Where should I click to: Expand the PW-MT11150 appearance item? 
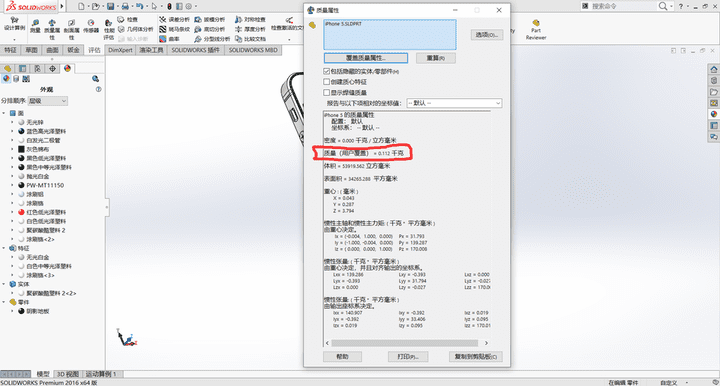pos(12,185)
